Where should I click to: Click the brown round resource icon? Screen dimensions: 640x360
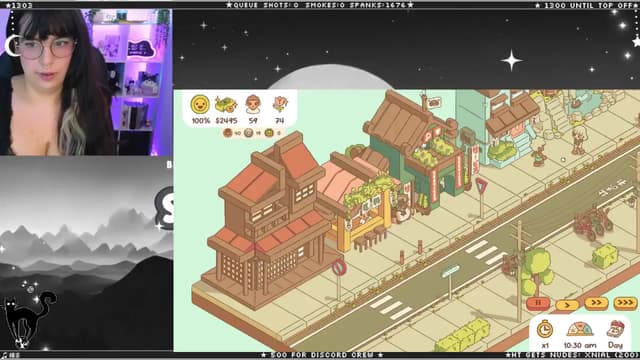227,133
